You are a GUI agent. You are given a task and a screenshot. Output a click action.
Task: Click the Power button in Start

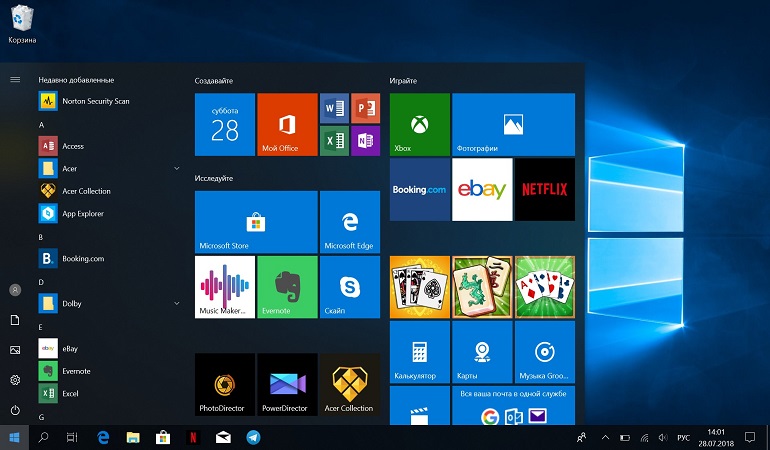[x=15, y=410]
